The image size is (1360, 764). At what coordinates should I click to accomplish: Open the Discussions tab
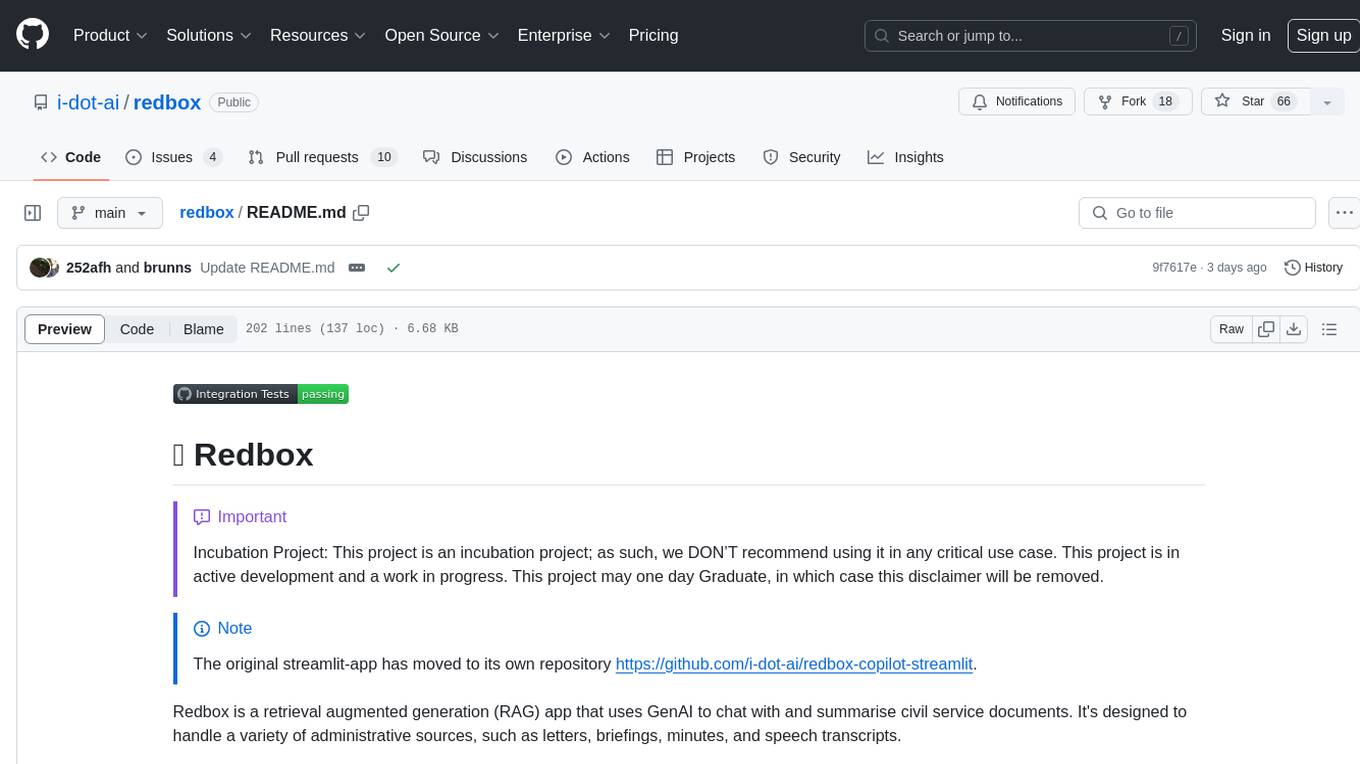[475, 157]
